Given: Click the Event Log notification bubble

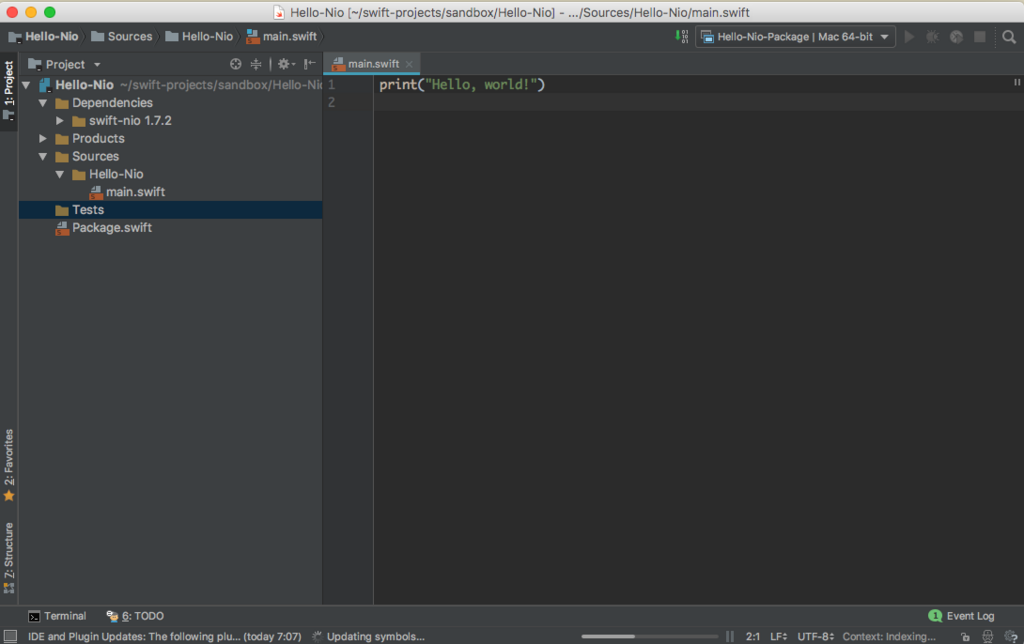Looking at the screenshot, I should click(x=935, y=616).
